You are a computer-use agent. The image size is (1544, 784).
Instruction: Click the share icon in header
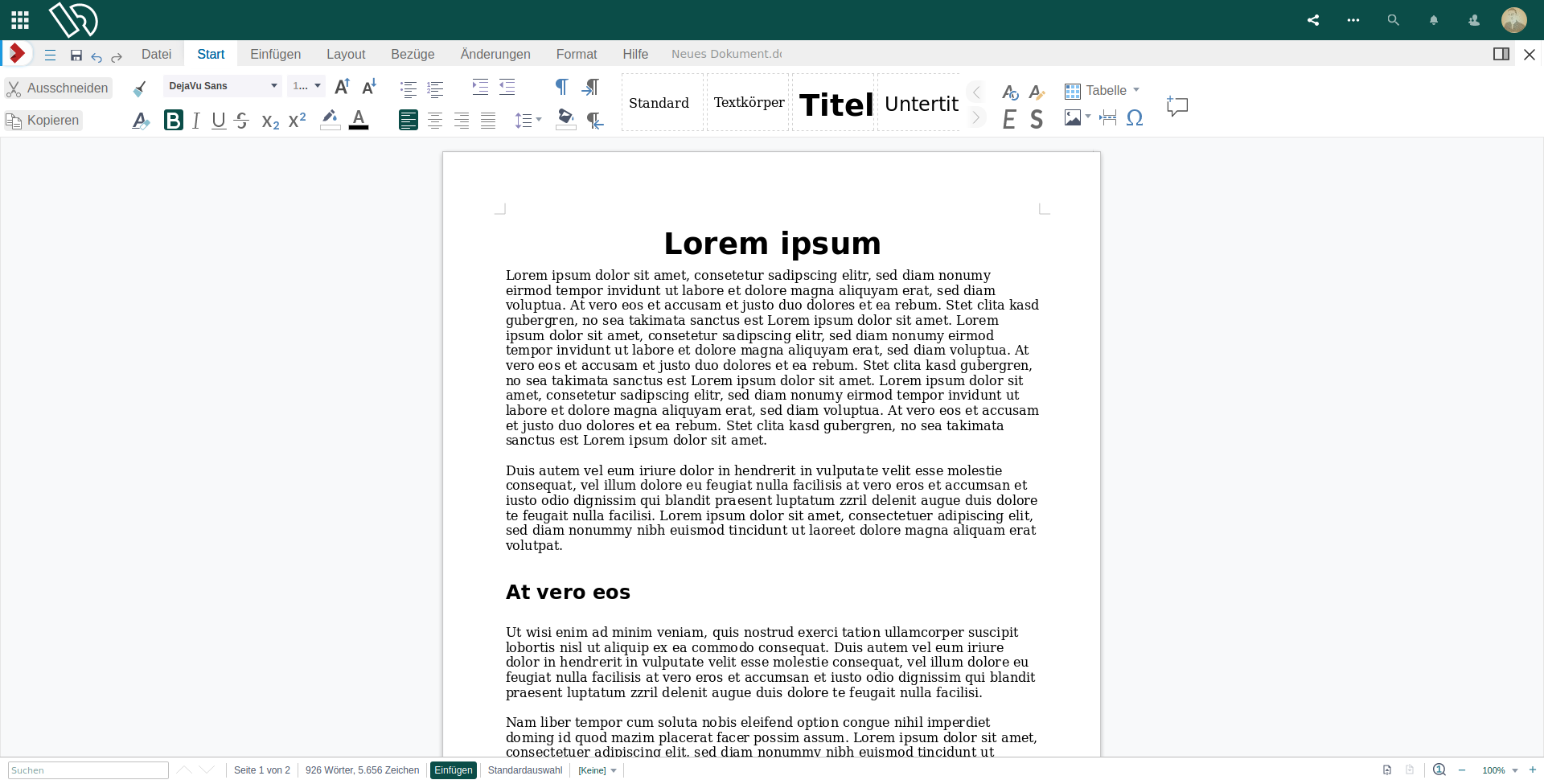point(1313,20)
